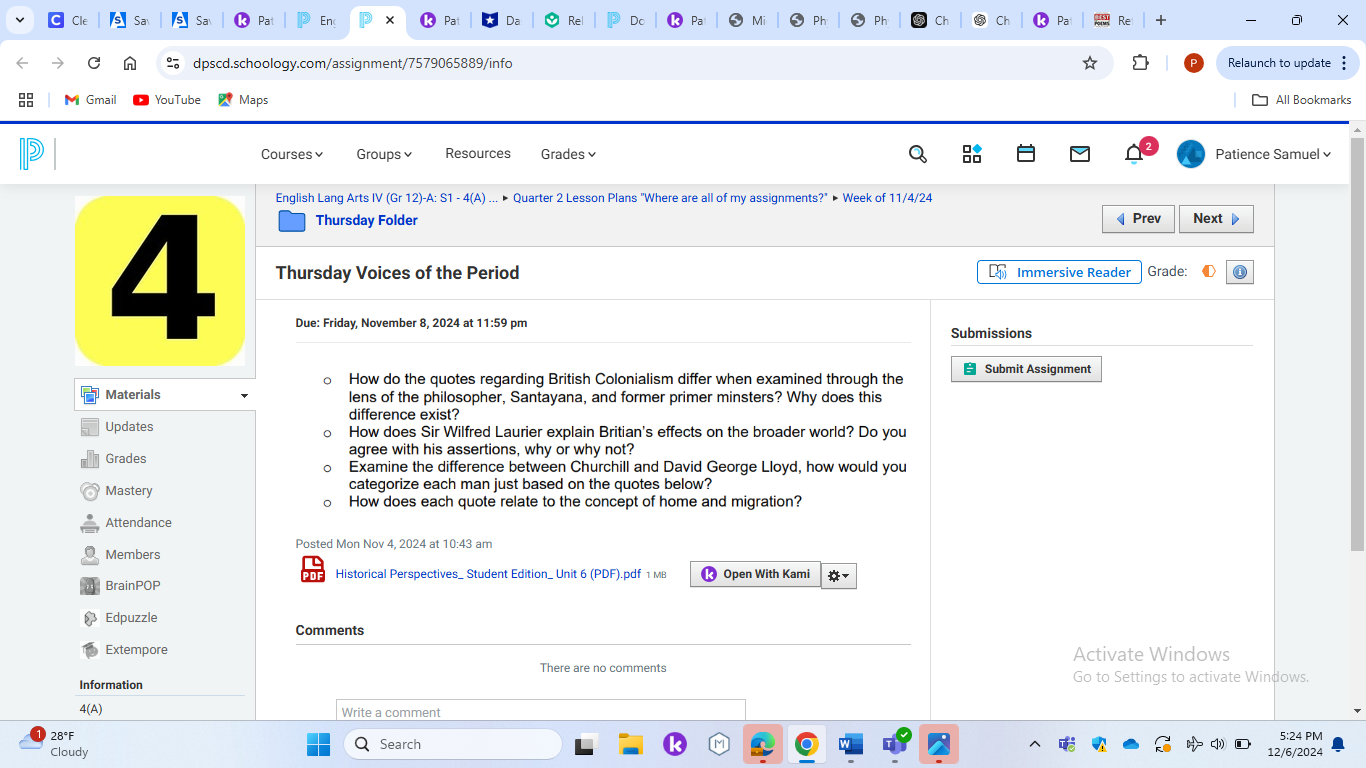Image resolution: width=1366 pixels, height=768 pixels.
Task: Open BrainPOP in the course sidebar
Action: click(x=132, y=586)
